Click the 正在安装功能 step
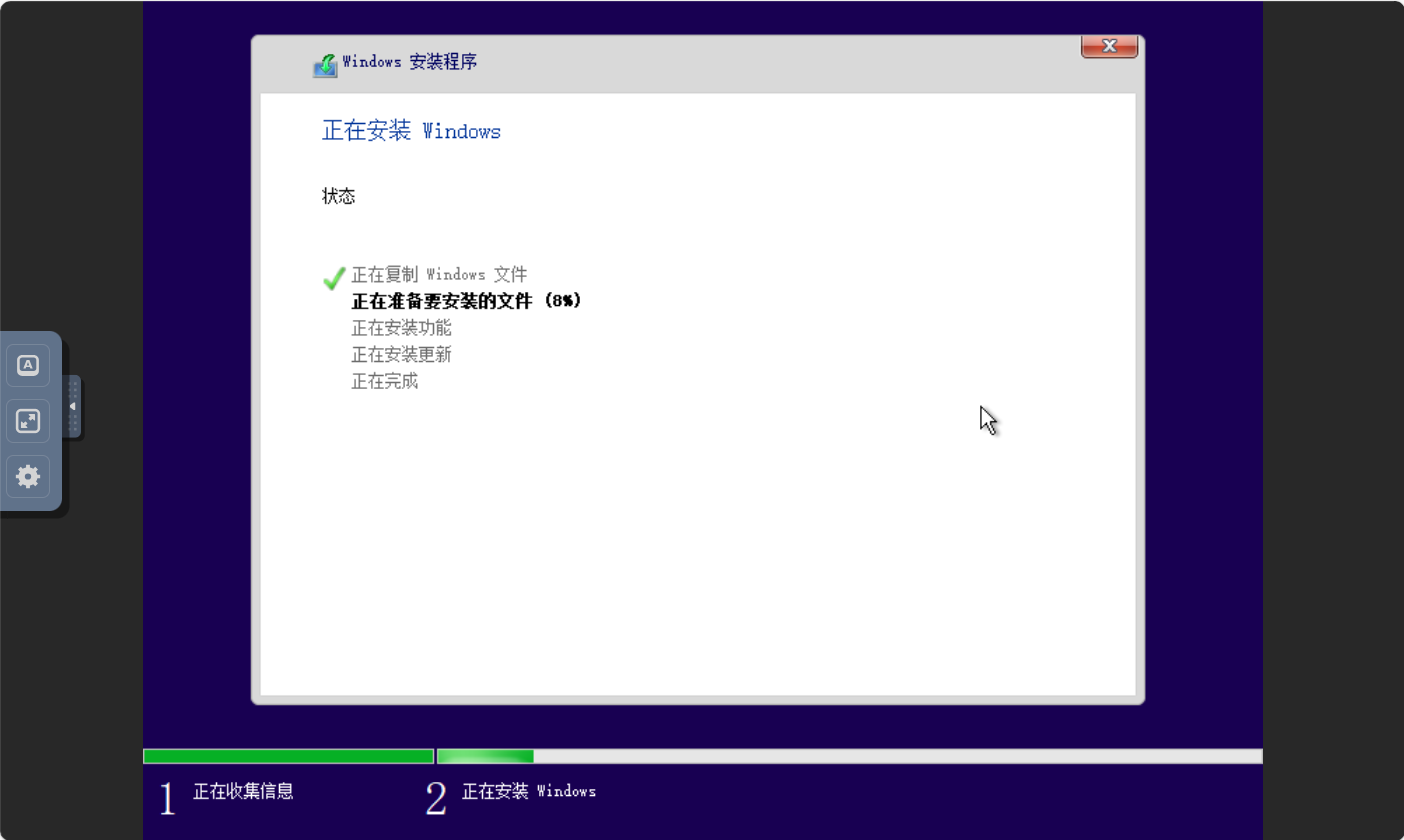Image resolution: width=1404 pixels, height=840 pixels. tap(401, 328)
